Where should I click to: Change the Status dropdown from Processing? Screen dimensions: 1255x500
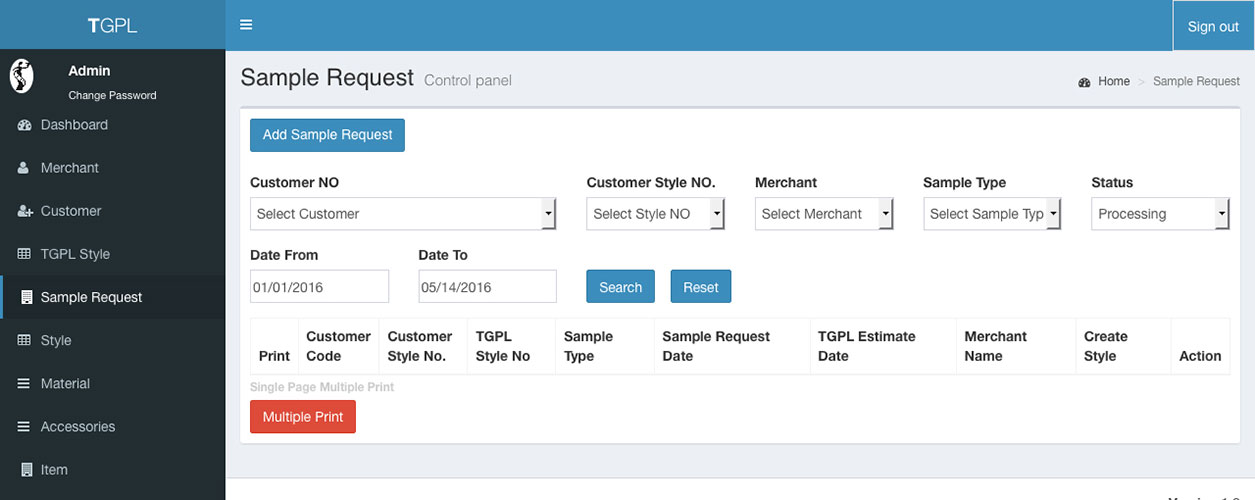coord(1159,214)
